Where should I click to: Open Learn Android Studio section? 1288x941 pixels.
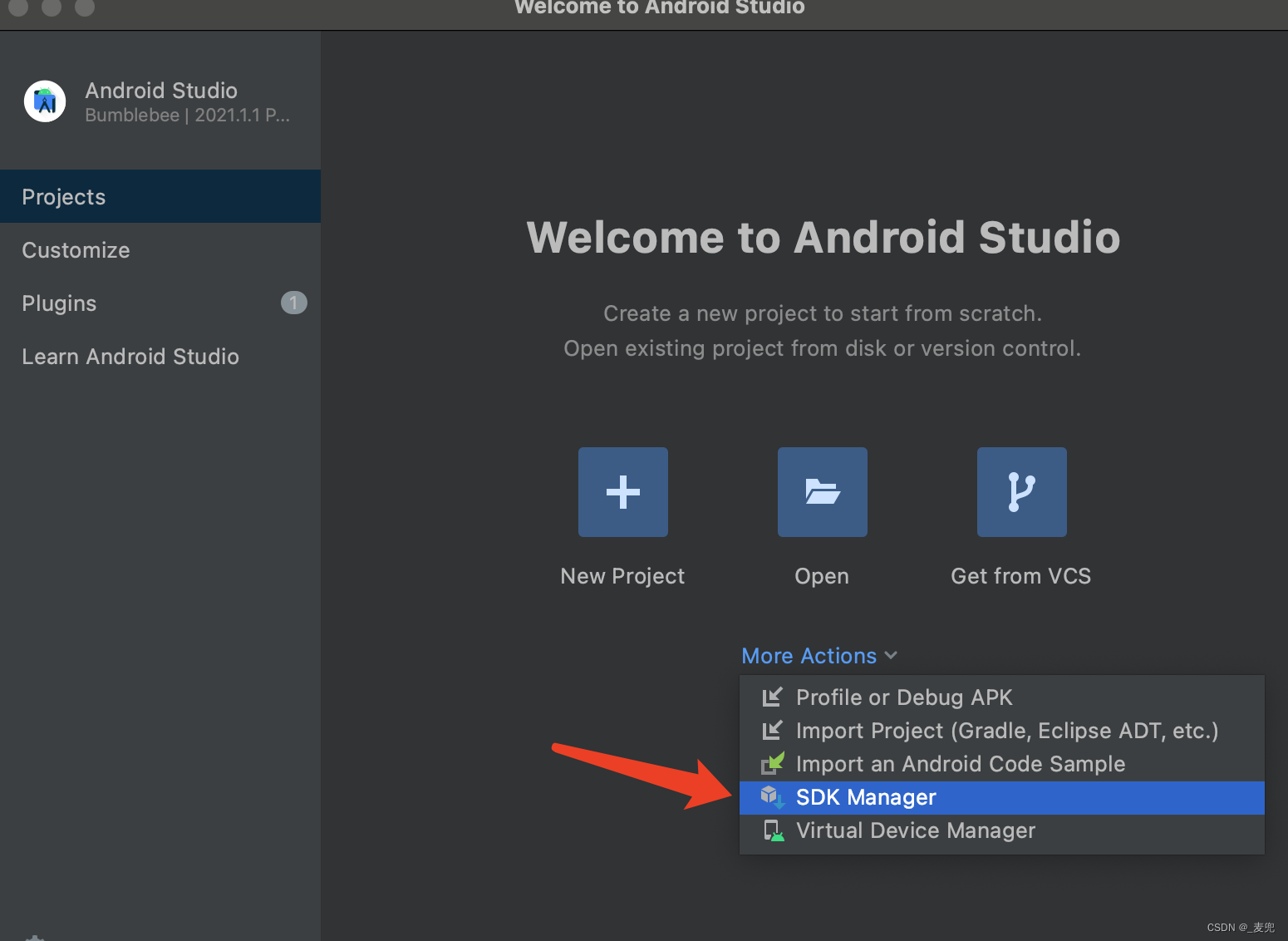pos(160,356)
